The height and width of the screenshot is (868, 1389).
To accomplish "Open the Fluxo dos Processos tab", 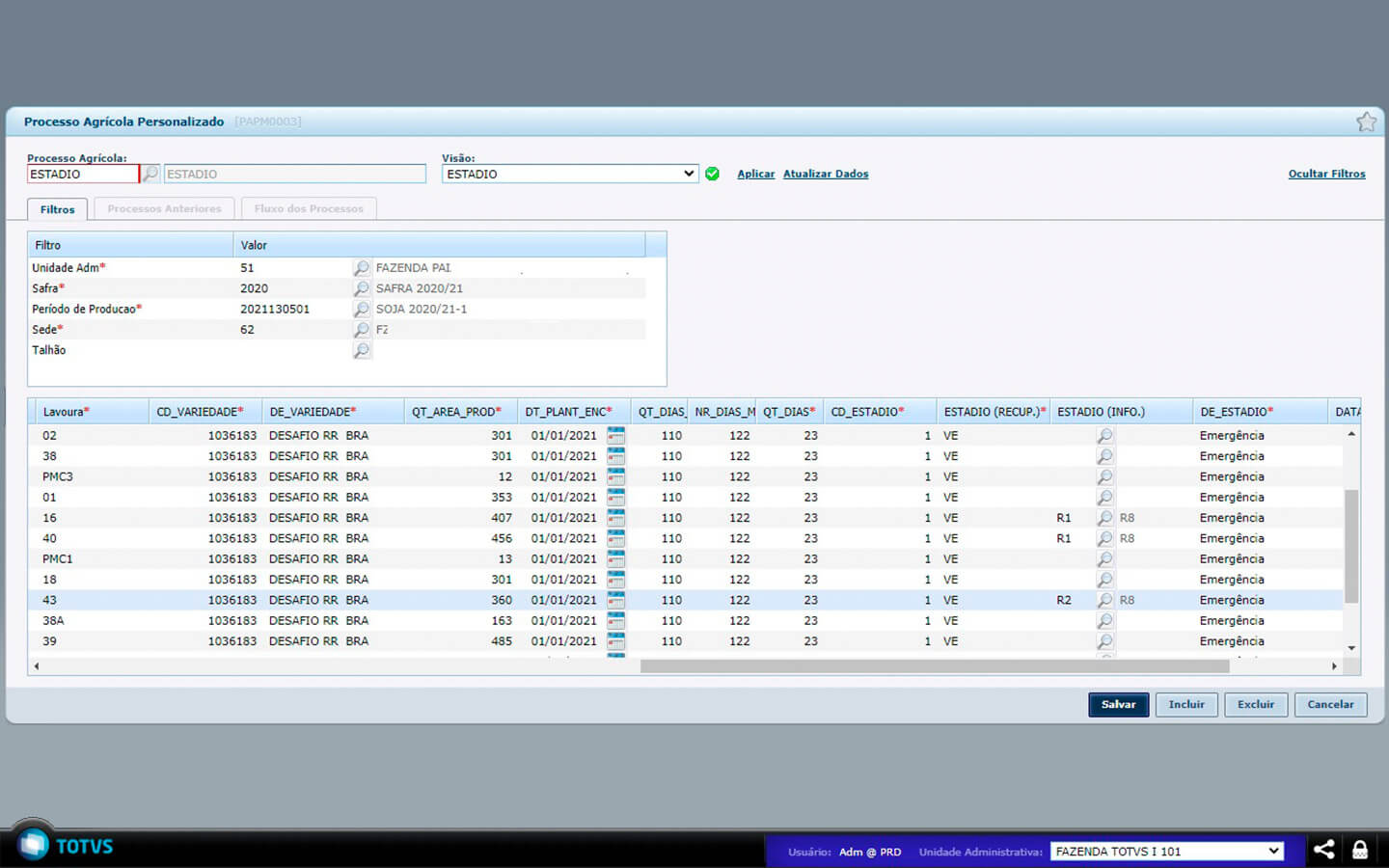I will 309,208.
